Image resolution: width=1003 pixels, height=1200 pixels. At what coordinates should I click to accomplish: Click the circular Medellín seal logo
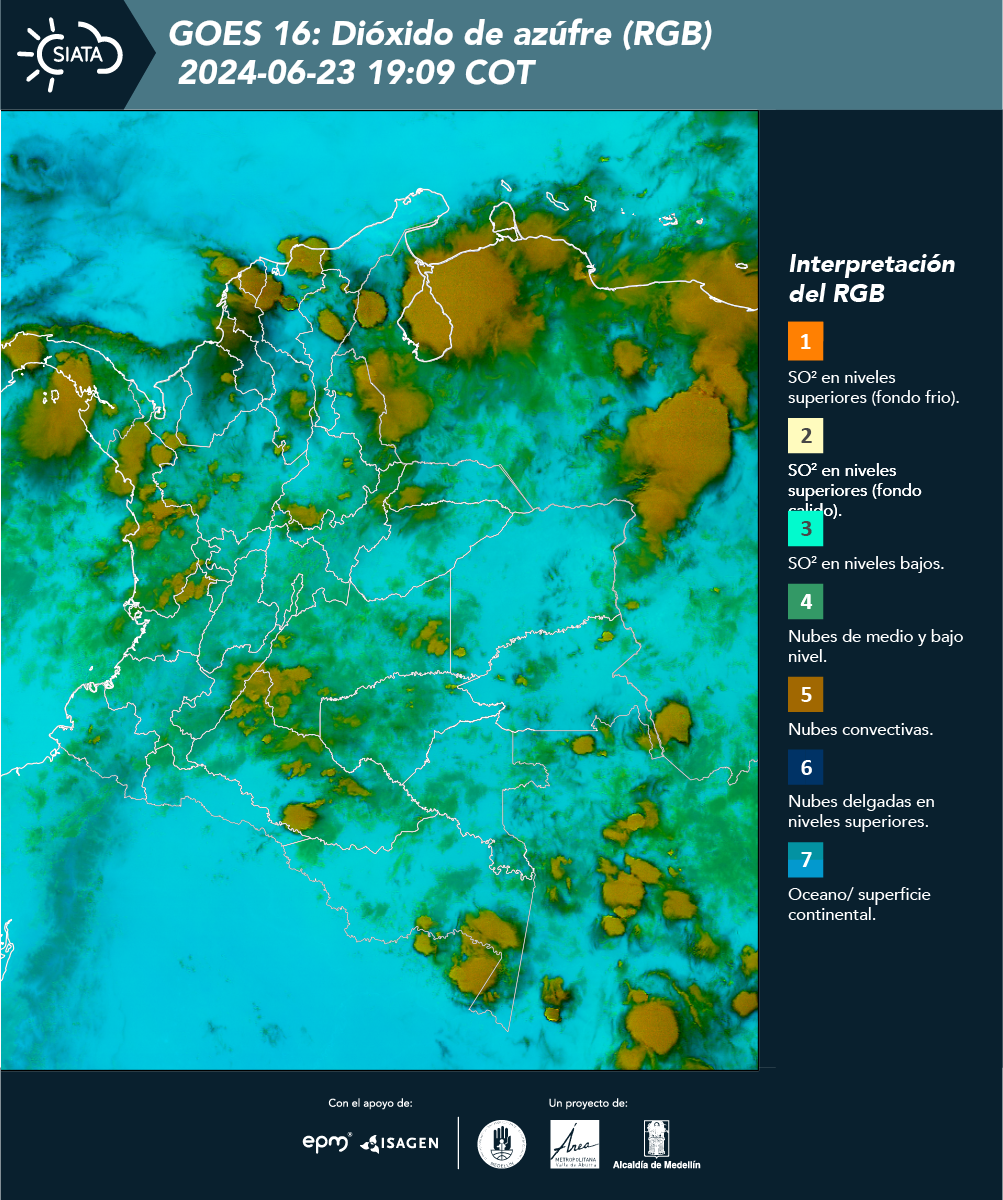tap(502, 1144)
